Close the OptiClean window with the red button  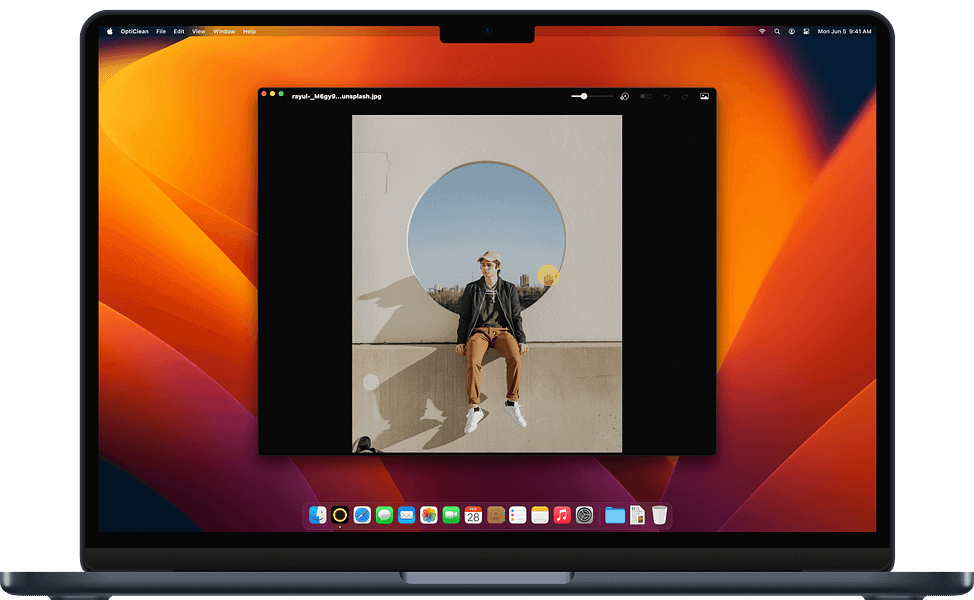[264, 94]
